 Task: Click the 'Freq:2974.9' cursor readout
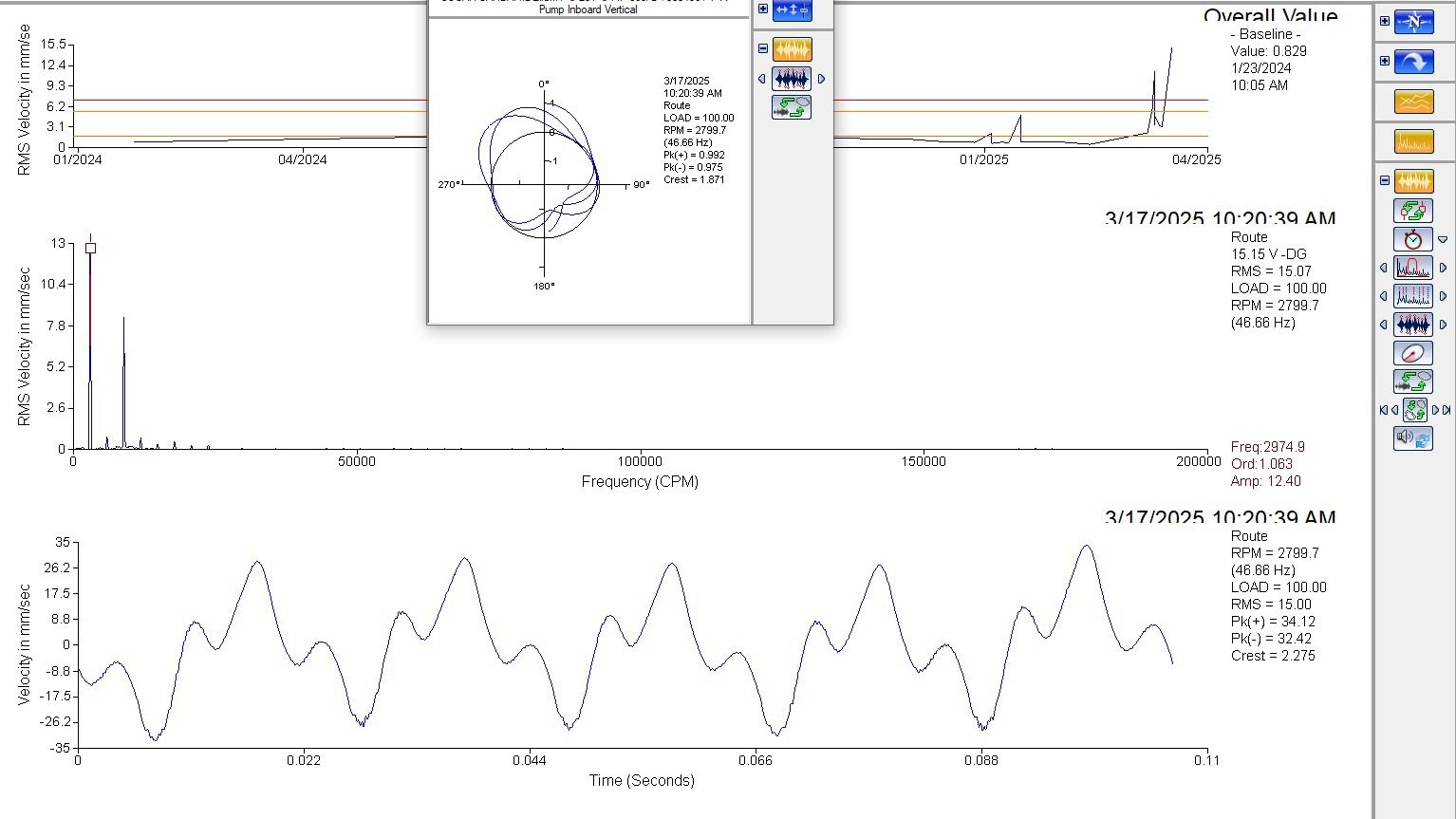pyautogui.click(x=1268, y=447)
